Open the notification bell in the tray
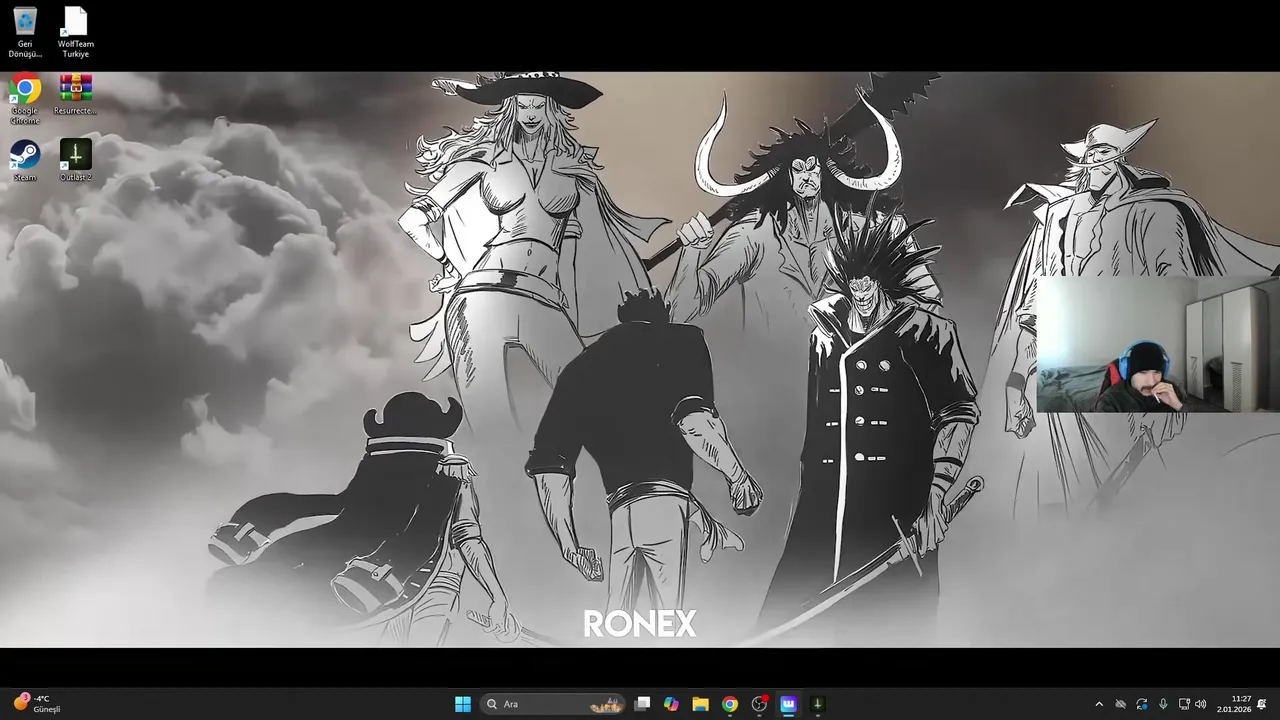1280x720 pixels. coord(1262,704)
